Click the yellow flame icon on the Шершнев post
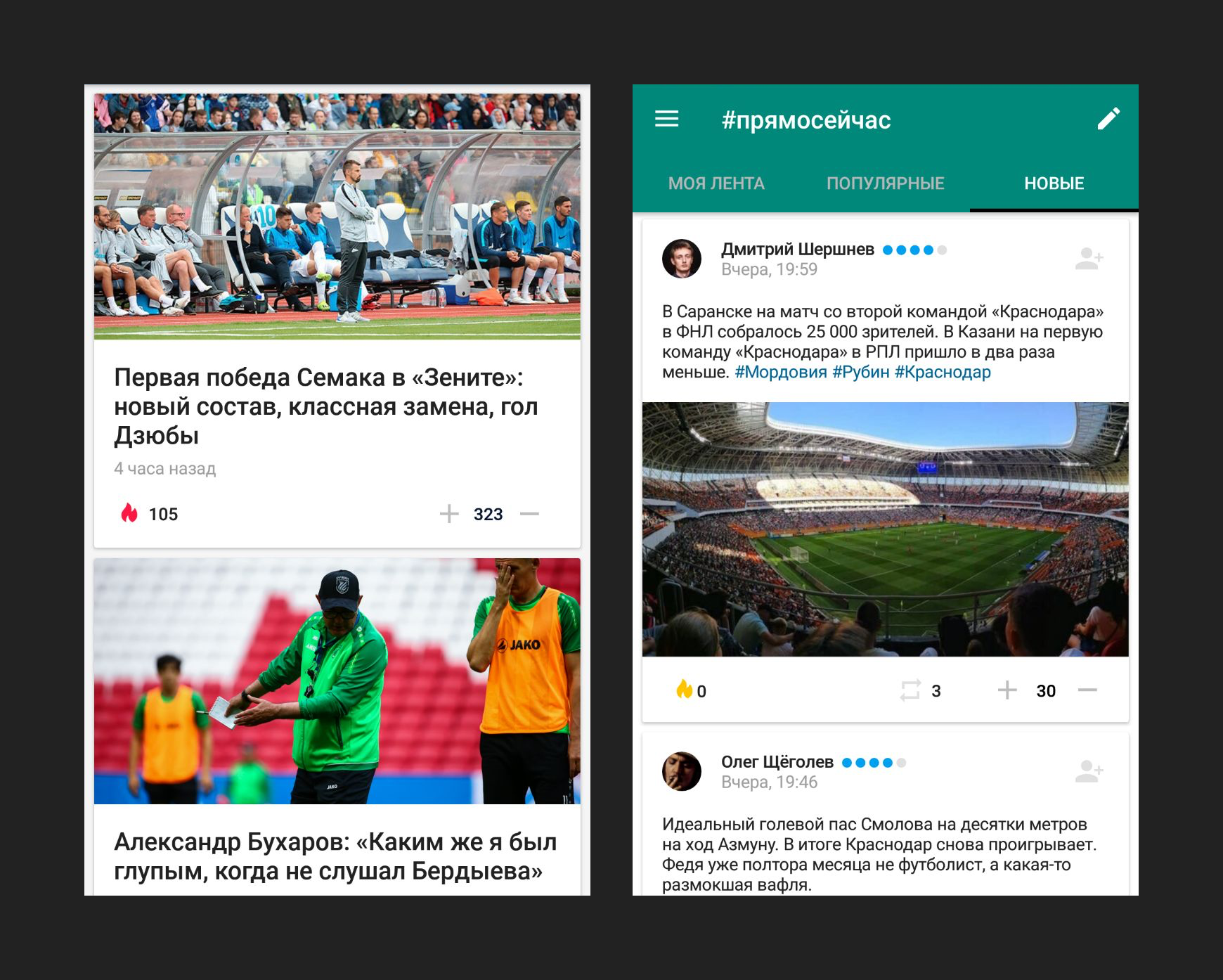This screenshot has height=980, width=1223. coord(684,689)
